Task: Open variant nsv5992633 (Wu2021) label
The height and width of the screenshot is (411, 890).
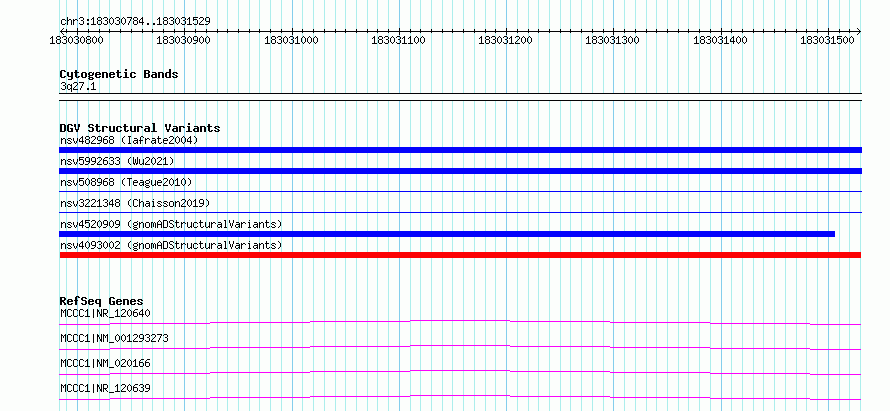Action: click(117, 161)
